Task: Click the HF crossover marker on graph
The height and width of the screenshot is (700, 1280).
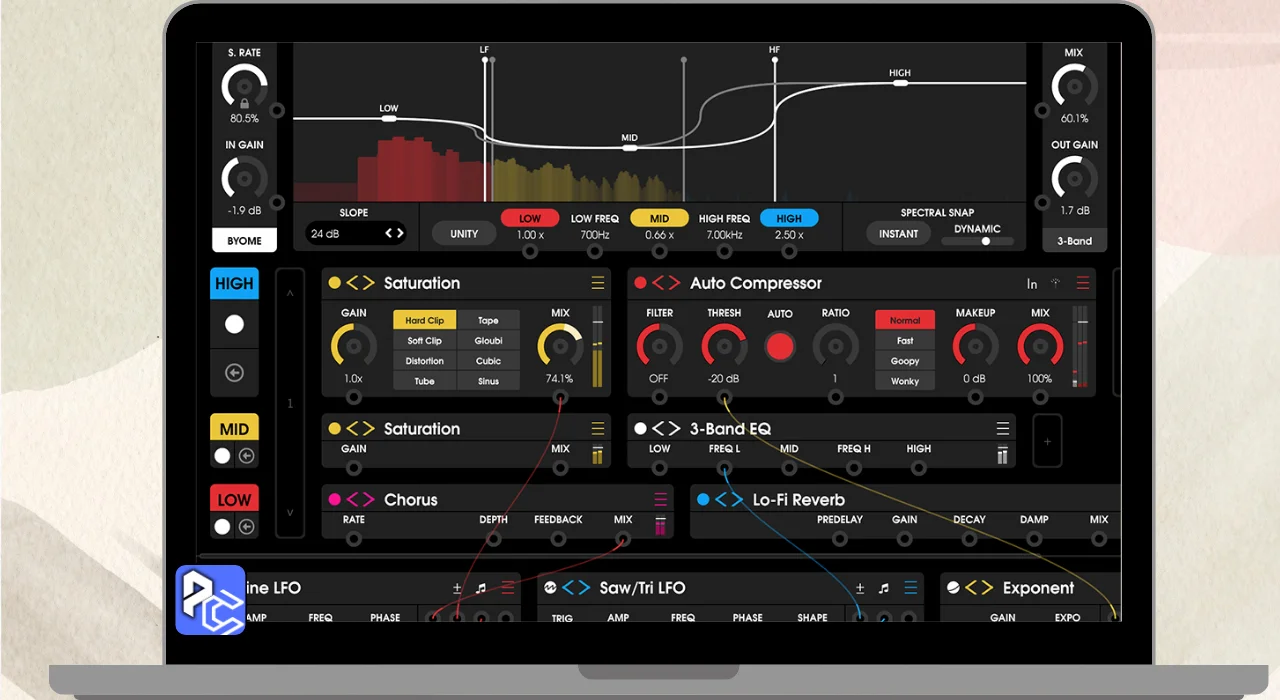Action: tap(775, 60)
